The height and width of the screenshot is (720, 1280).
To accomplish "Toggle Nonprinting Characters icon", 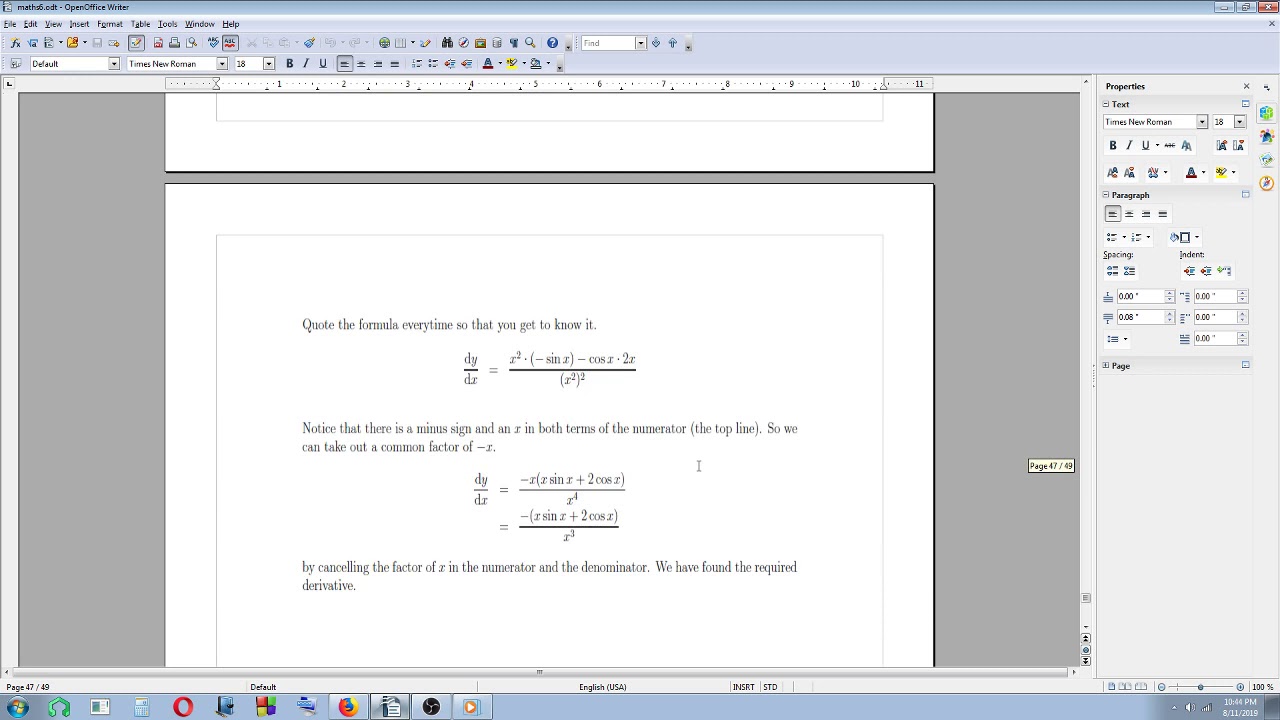I will [x=514, y=43].
